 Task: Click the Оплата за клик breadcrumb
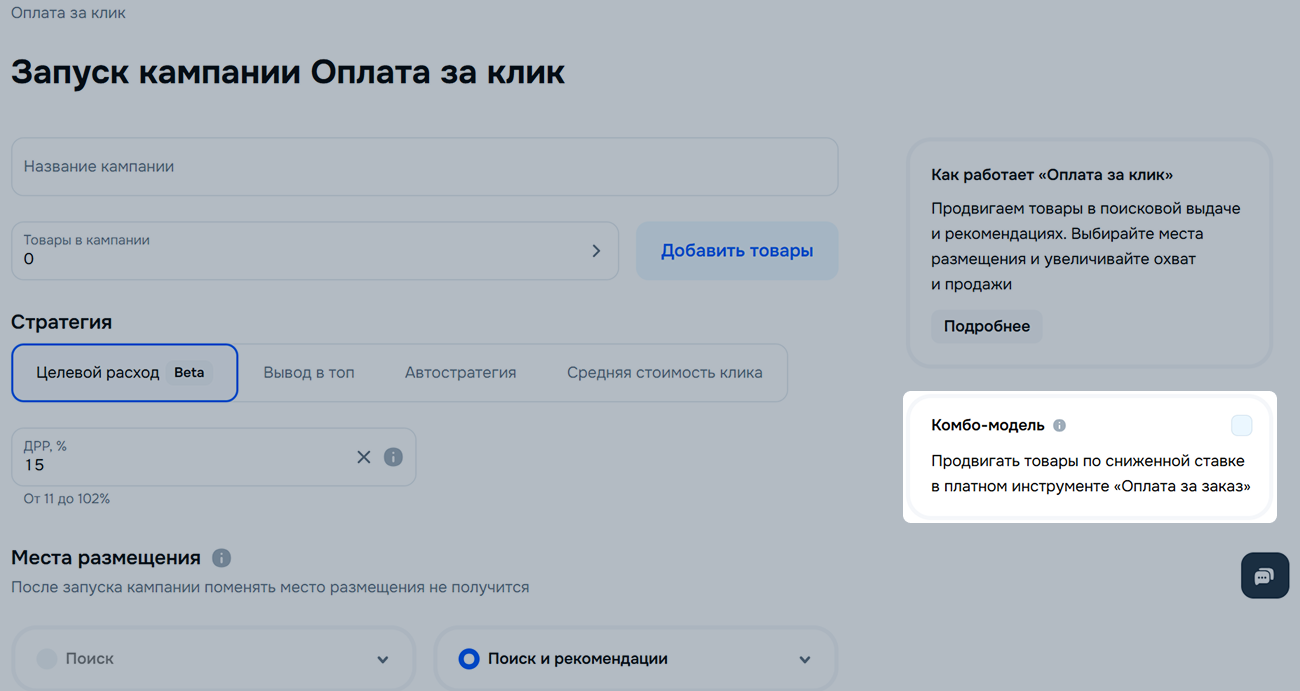(68, 13)
